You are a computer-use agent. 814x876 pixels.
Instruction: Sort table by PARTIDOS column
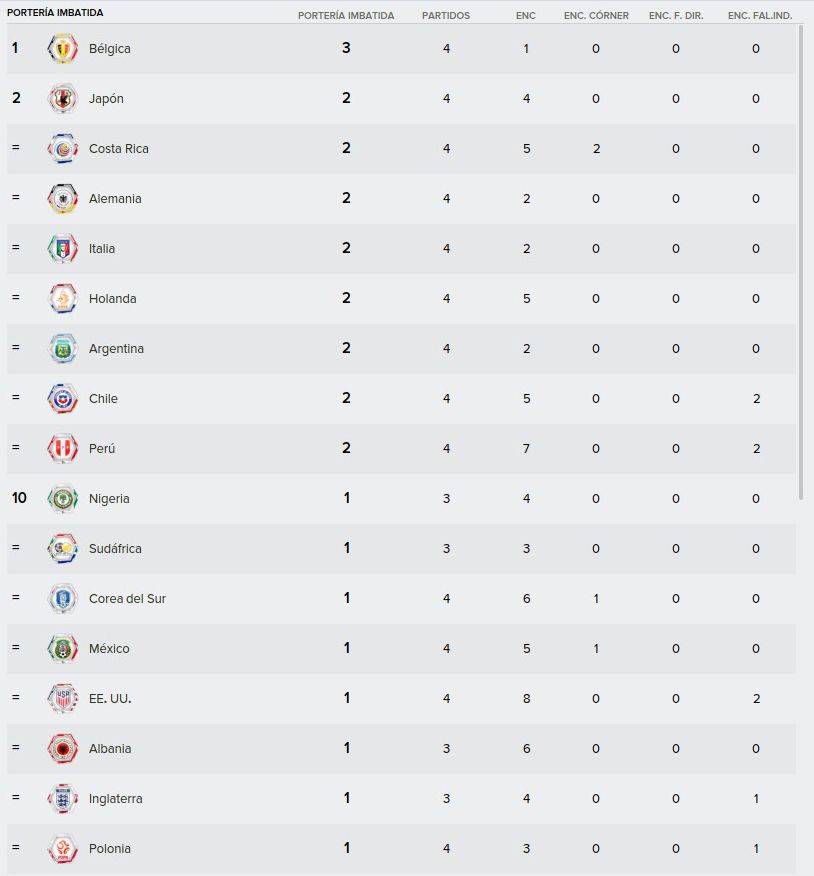click(x=446, y=16)
